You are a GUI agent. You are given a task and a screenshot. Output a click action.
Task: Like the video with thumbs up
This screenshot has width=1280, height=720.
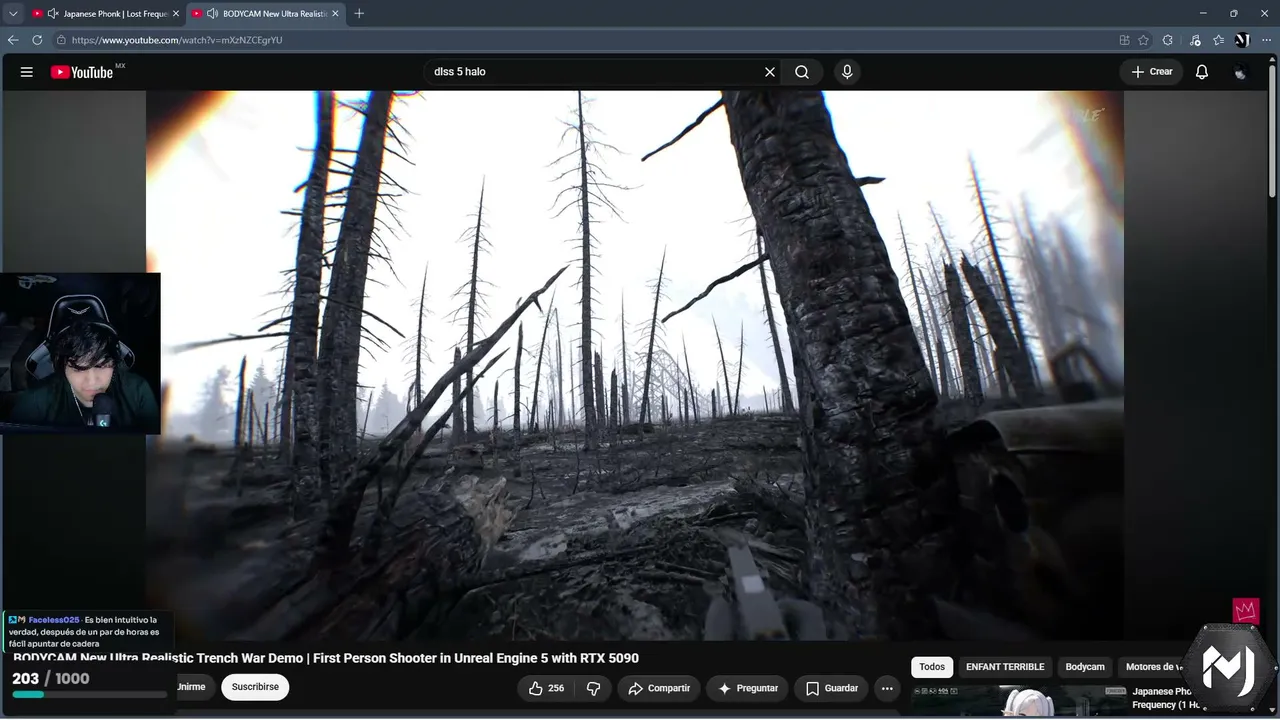pyautogui.click(x=546, y=688)
